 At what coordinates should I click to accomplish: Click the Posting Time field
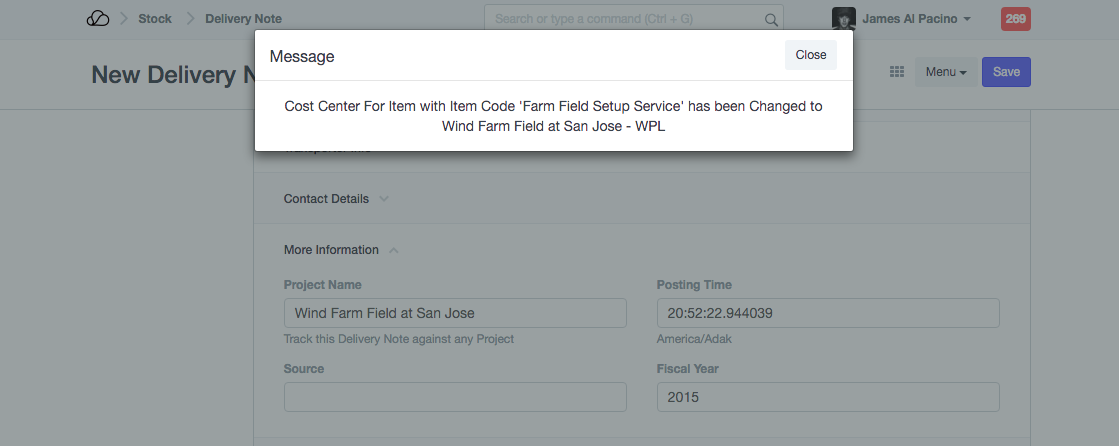click(828, 313)
